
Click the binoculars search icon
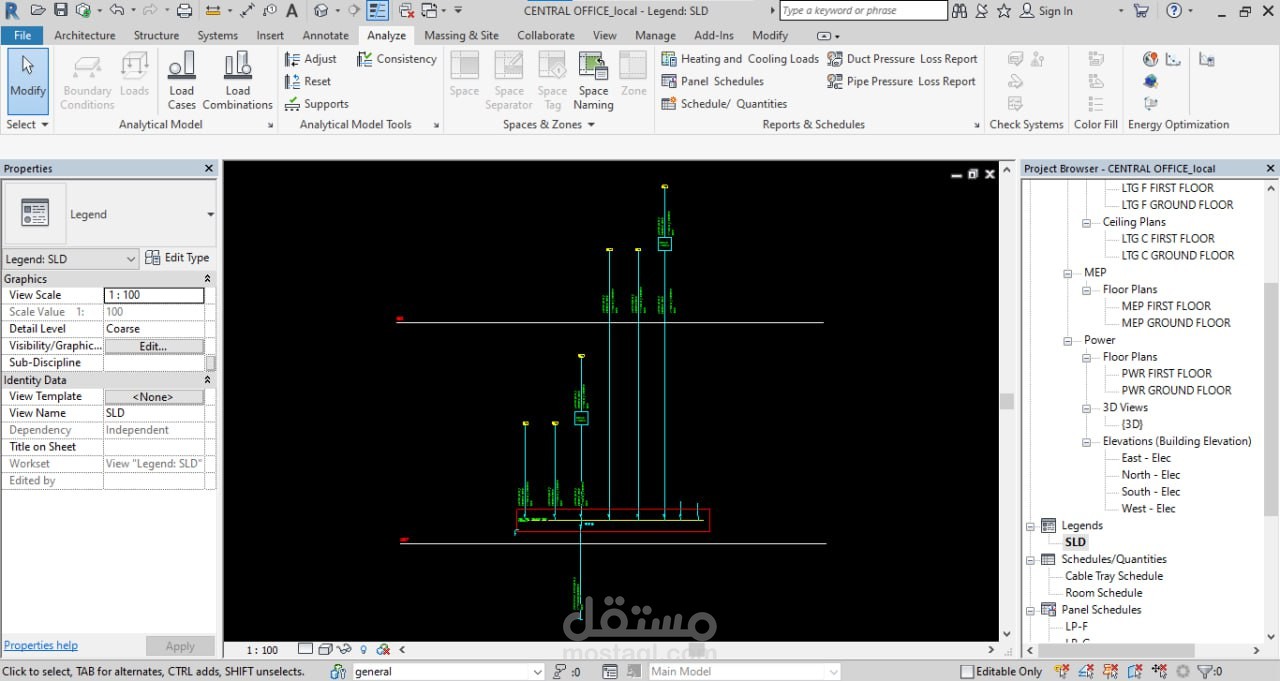tap(960, 11)
